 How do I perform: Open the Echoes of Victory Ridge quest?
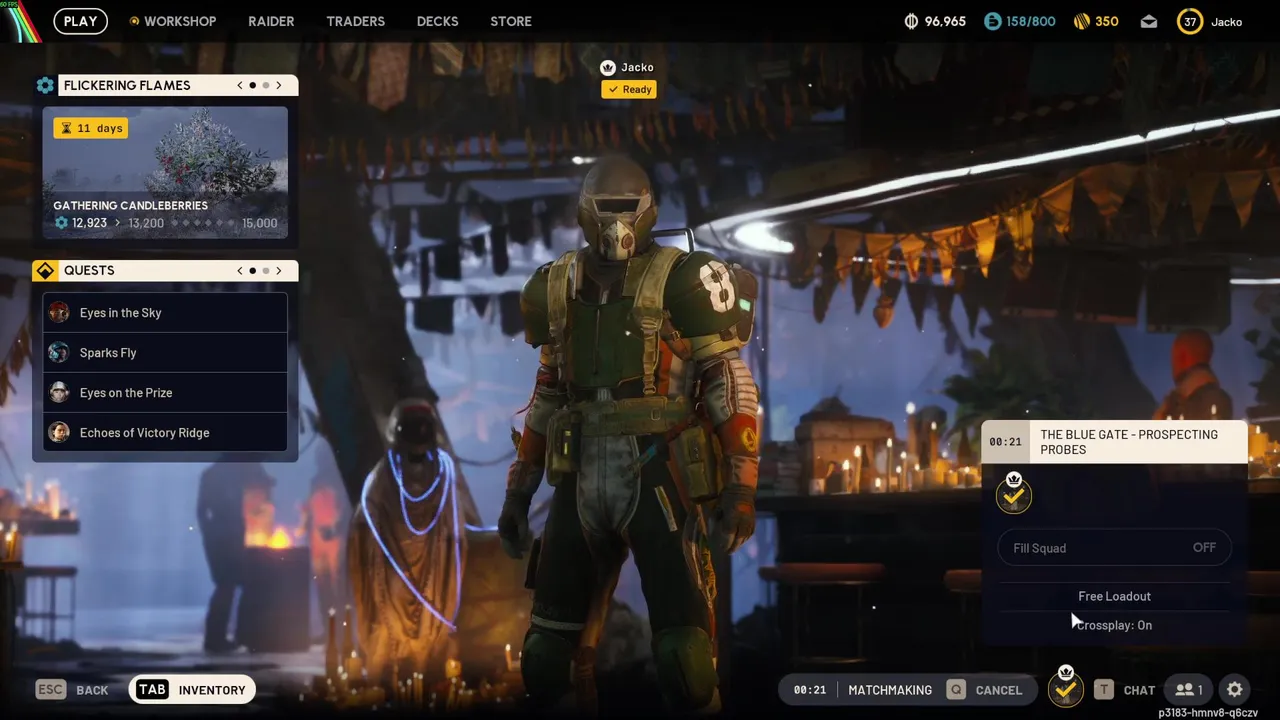[x=165, y=432]
